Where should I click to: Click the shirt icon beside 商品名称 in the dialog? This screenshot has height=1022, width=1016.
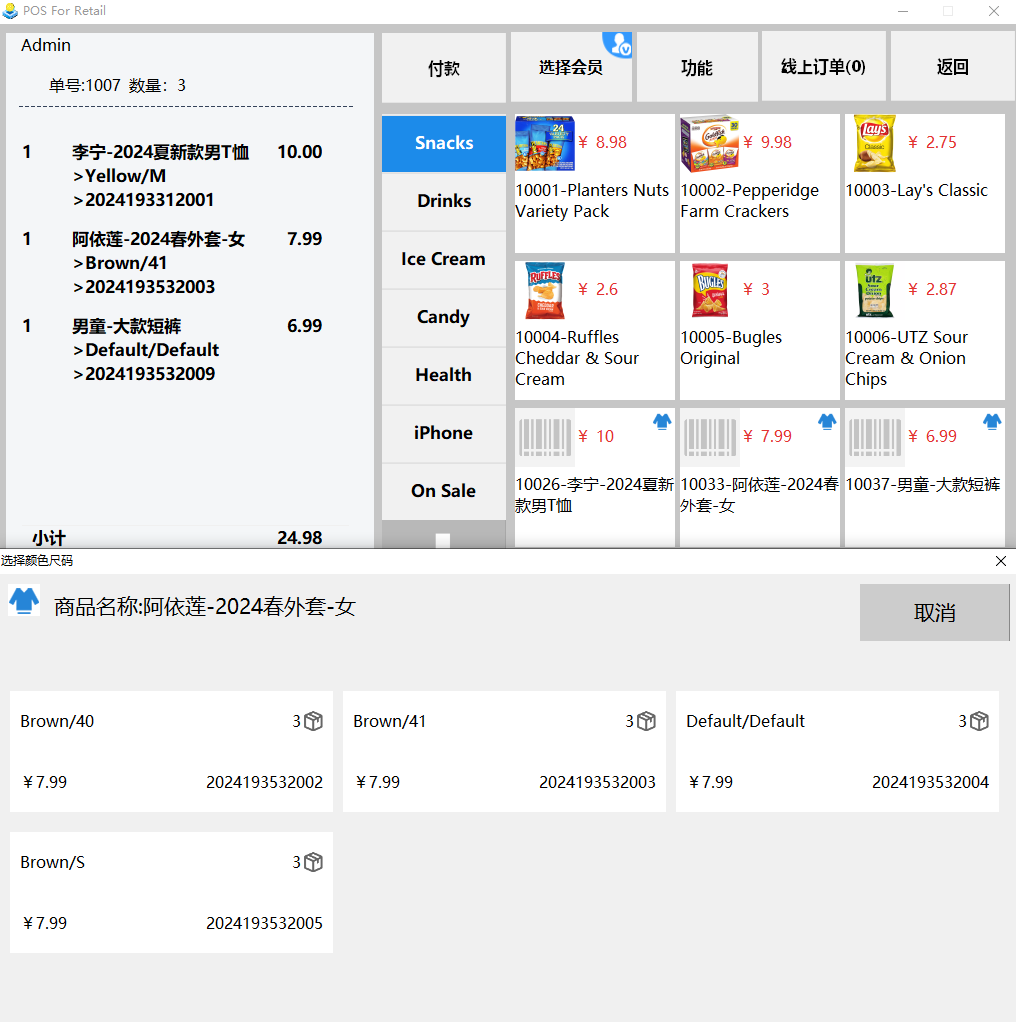coord(24,600)
